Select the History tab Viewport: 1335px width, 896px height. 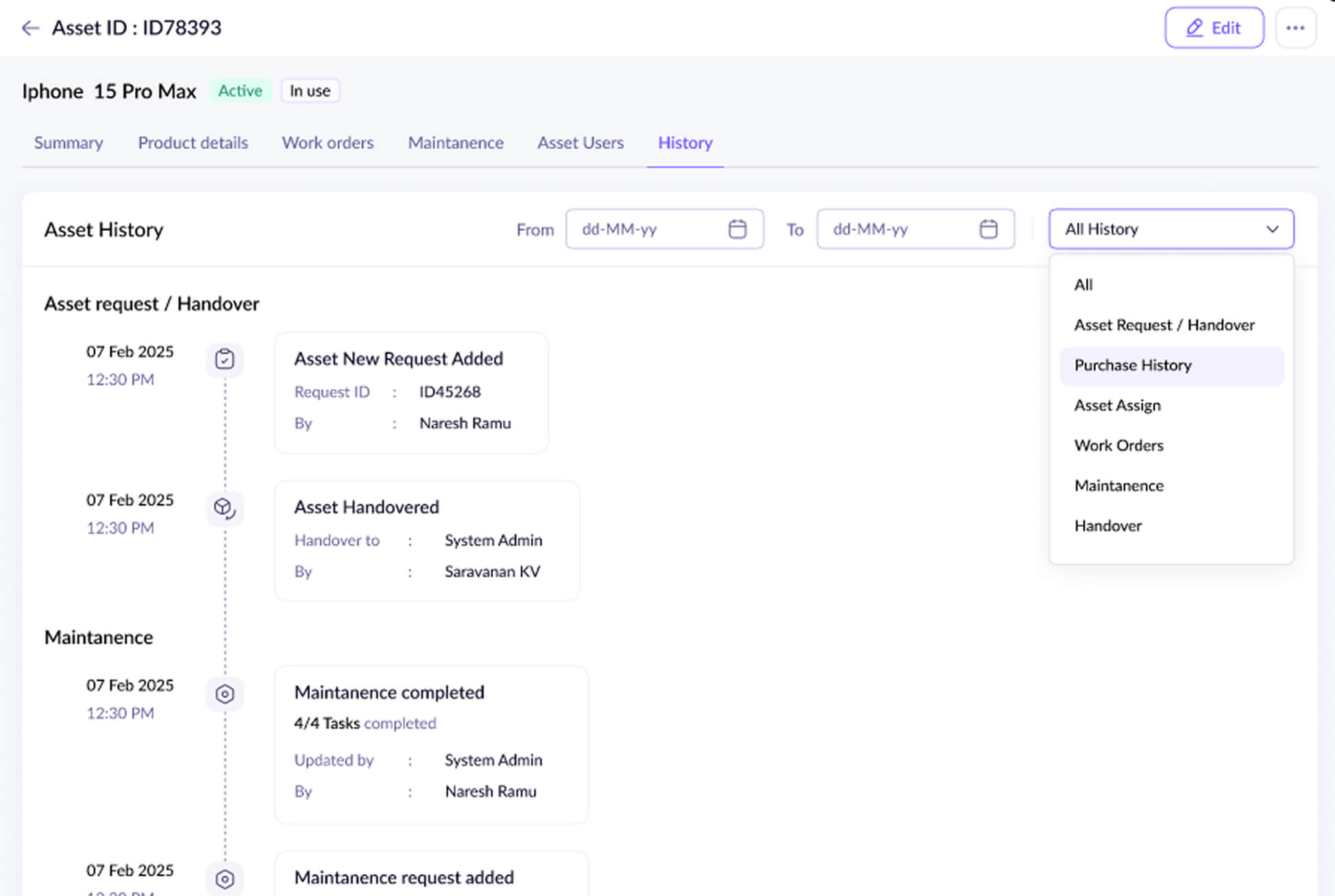pyautogui.click(x=685, y=142)
